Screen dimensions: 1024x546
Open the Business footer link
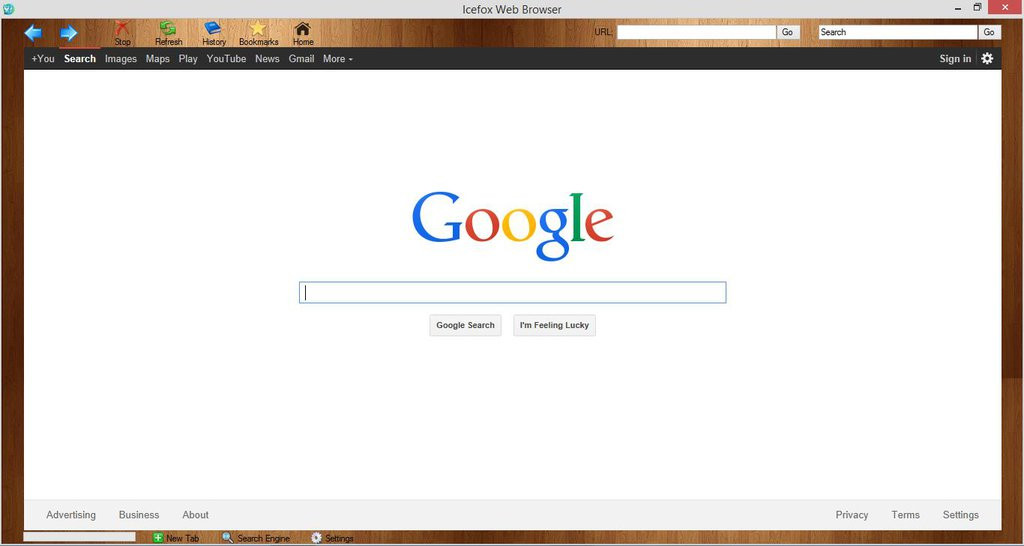click(138, 515)
